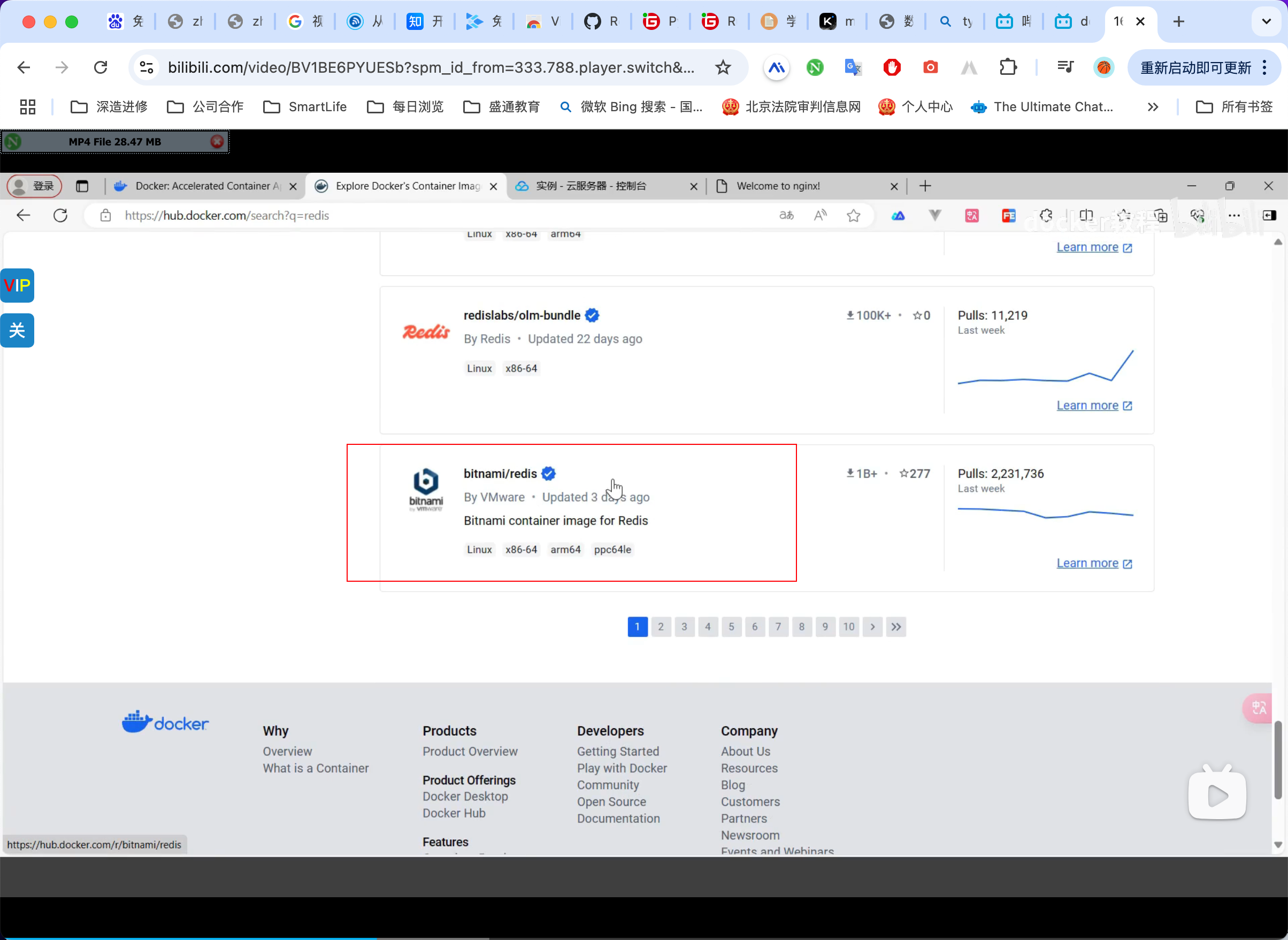
Task: Click the Google Translate extension icon
Action: [853, 68]
